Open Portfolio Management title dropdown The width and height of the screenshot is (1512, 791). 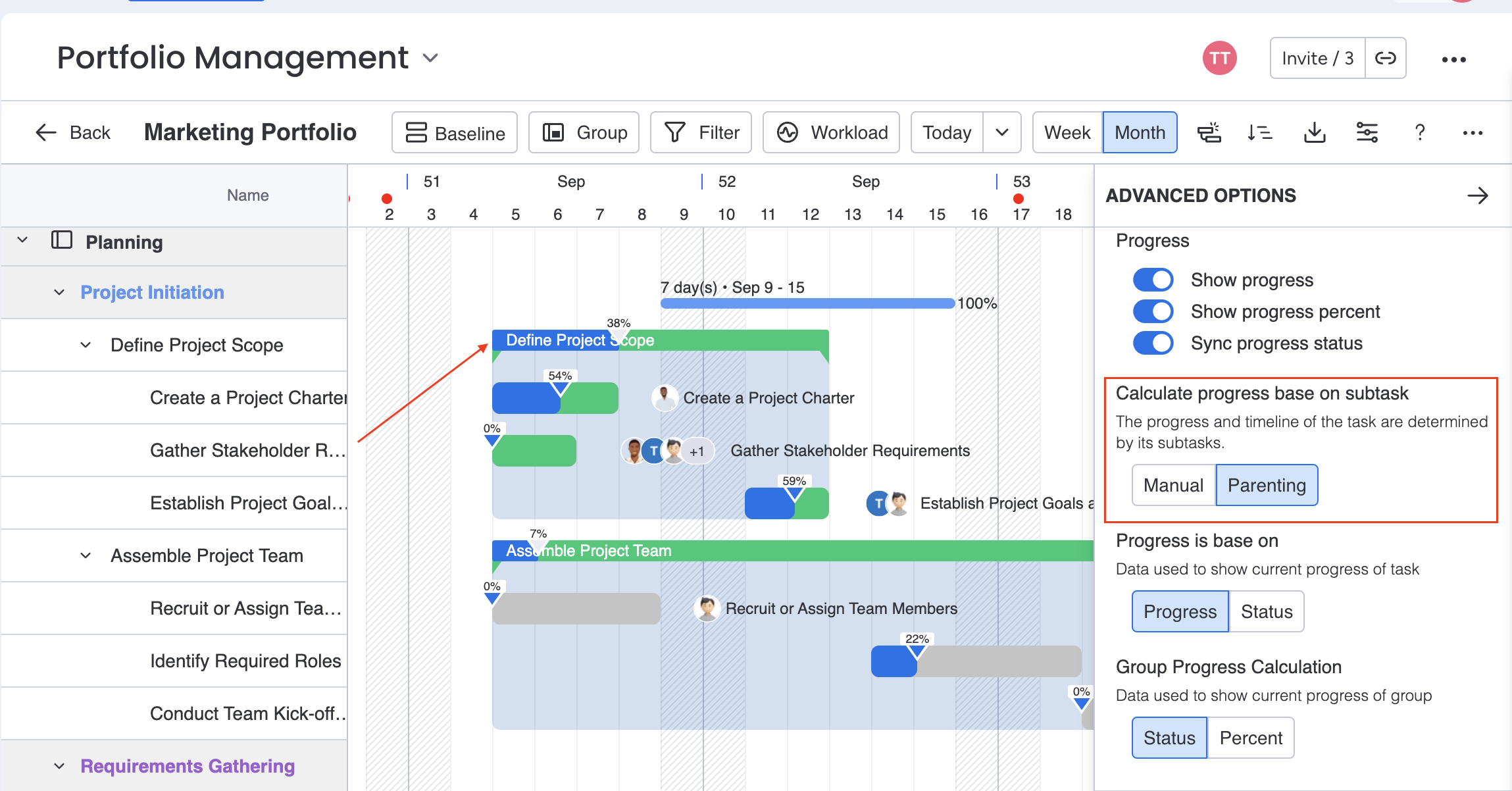point(431,58)
